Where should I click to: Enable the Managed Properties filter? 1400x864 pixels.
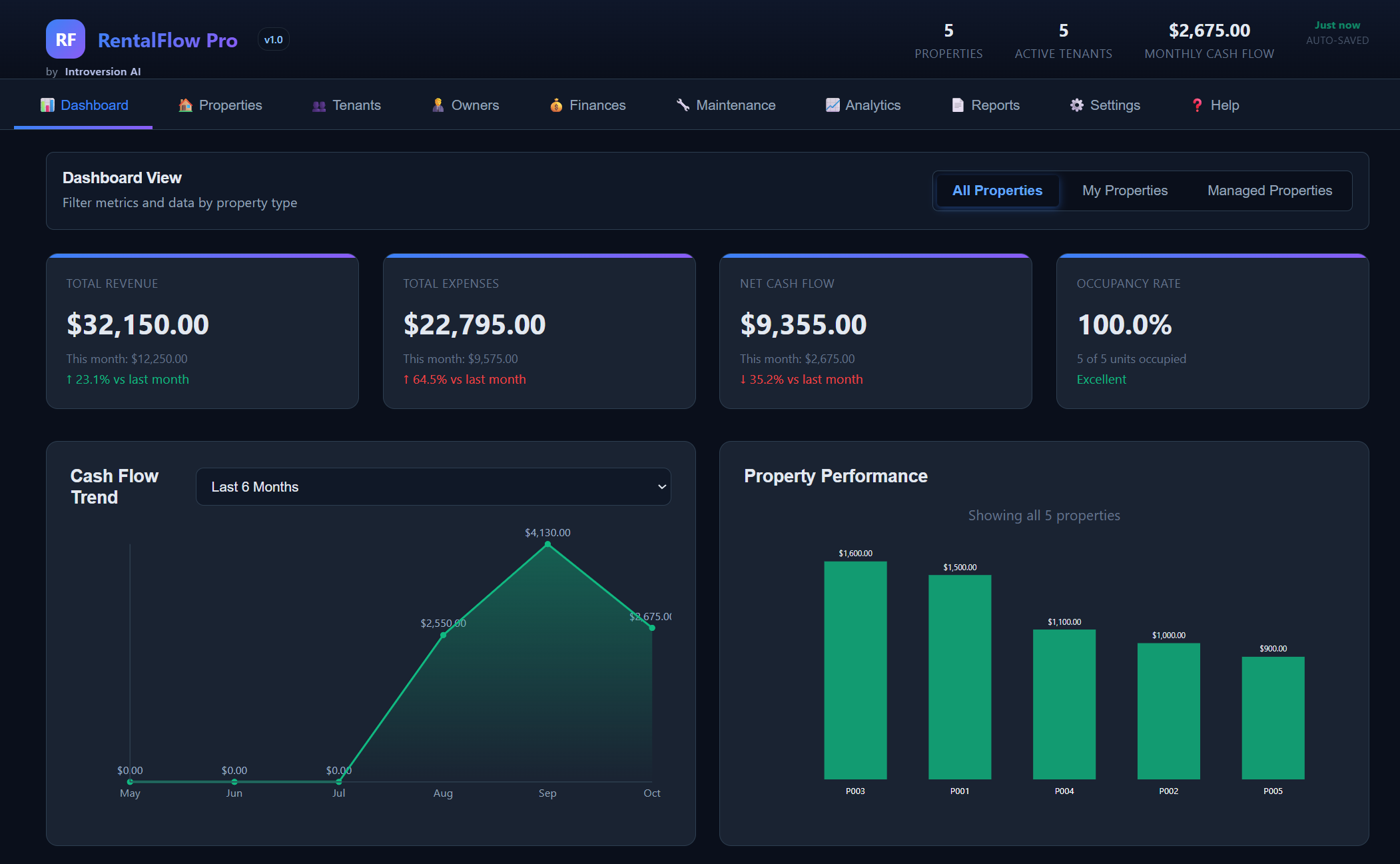[x=1269, y=191]
